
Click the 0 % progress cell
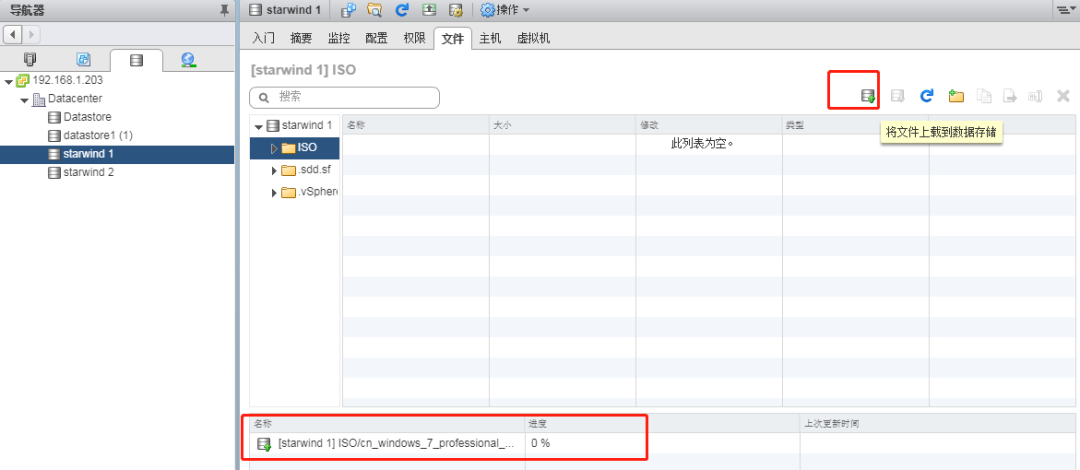tap(541, 444)
